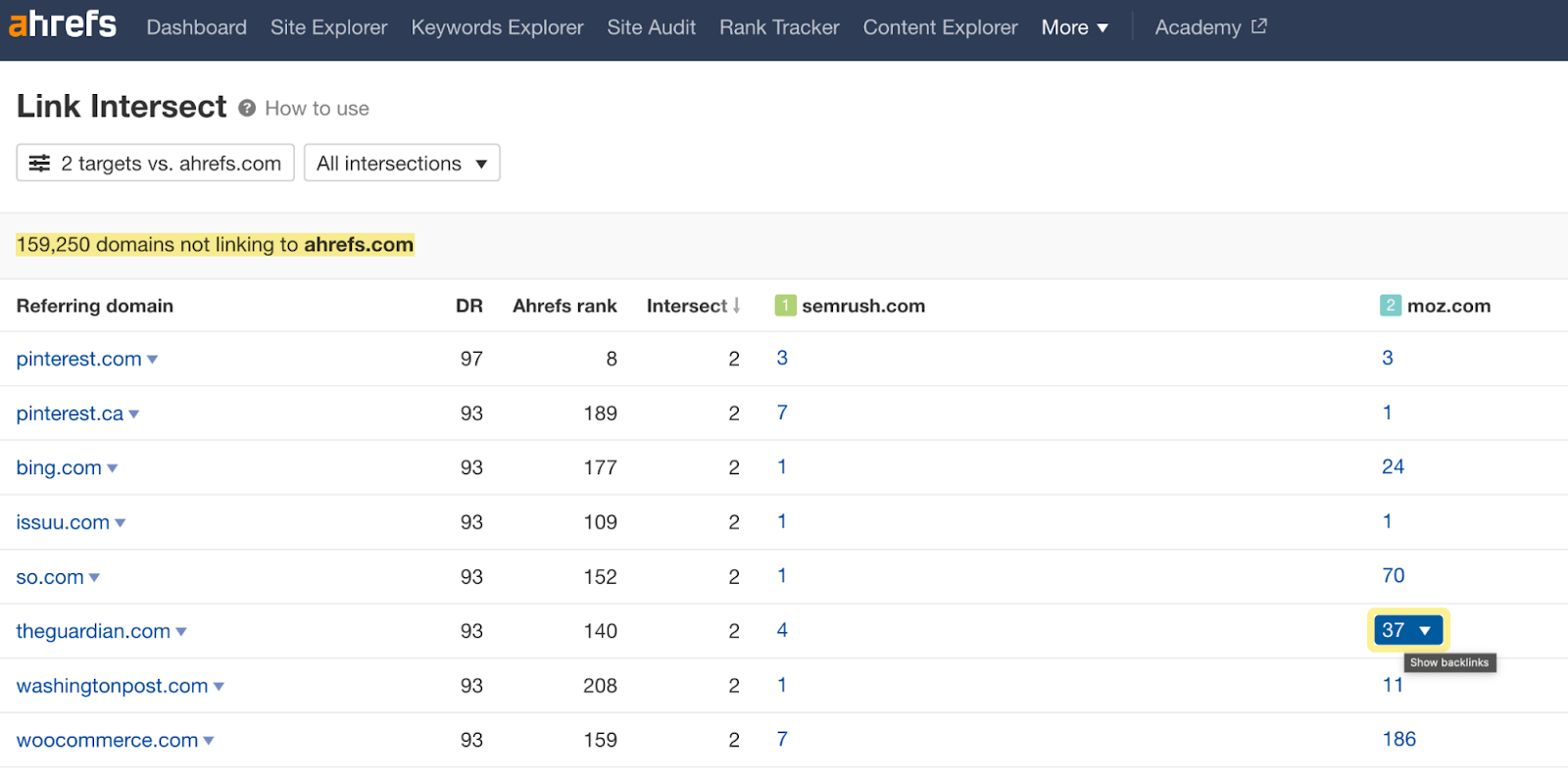1568x777 pixels.
Task: Open the More menu dropdown
Action: [x=1074, y=27]
